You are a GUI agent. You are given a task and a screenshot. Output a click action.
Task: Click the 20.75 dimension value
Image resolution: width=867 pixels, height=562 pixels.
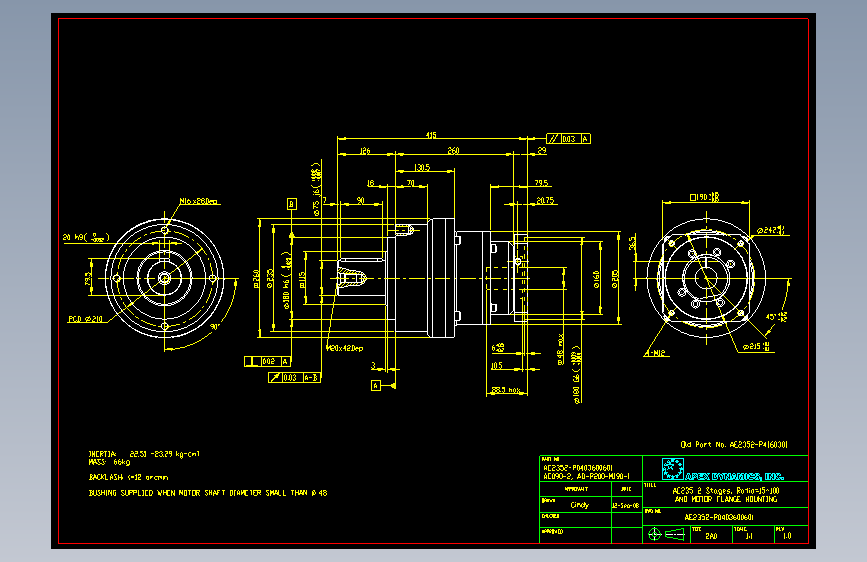tap(545, 200)
